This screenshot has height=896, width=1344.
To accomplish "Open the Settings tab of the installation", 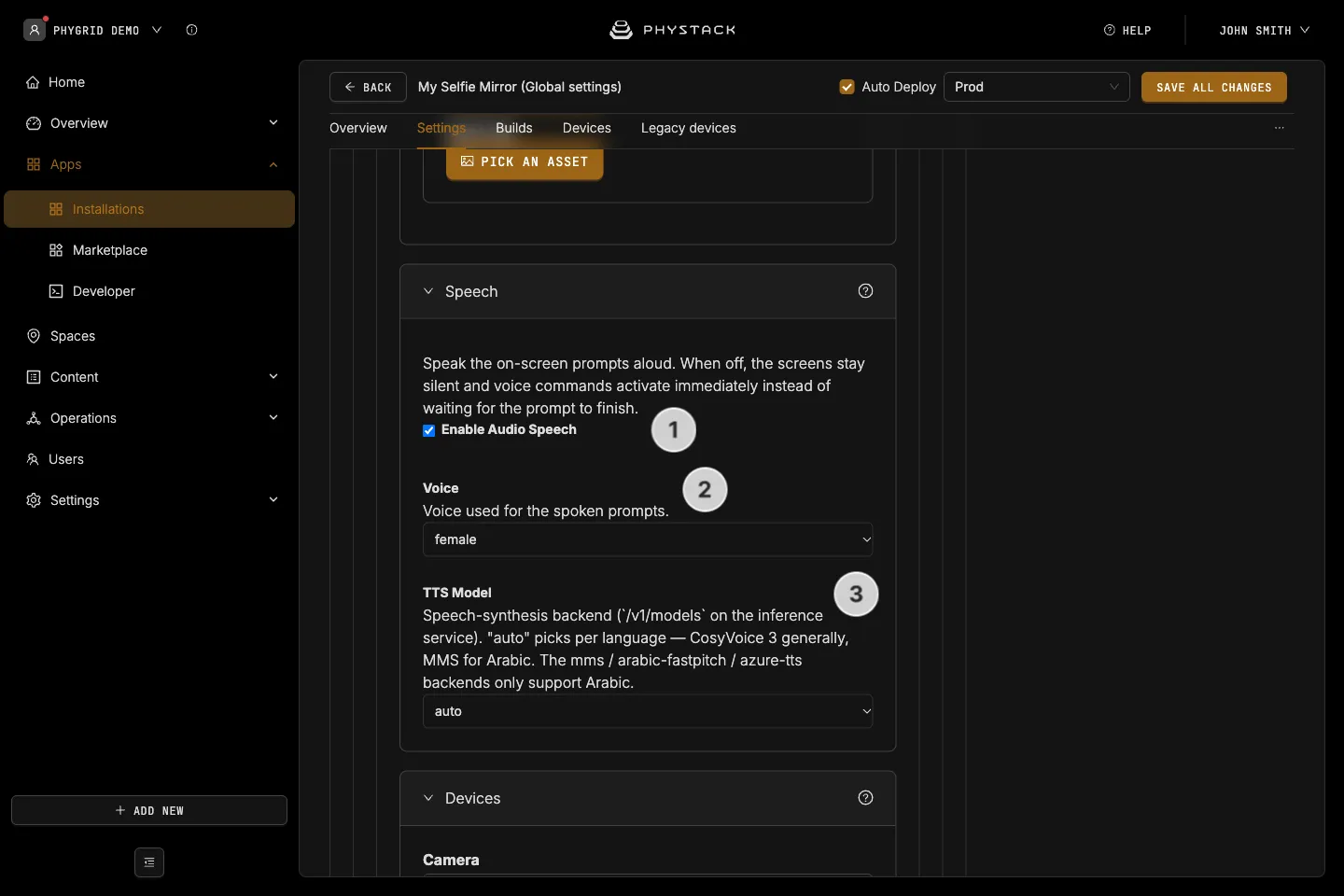I will click(x=441, y=128).
